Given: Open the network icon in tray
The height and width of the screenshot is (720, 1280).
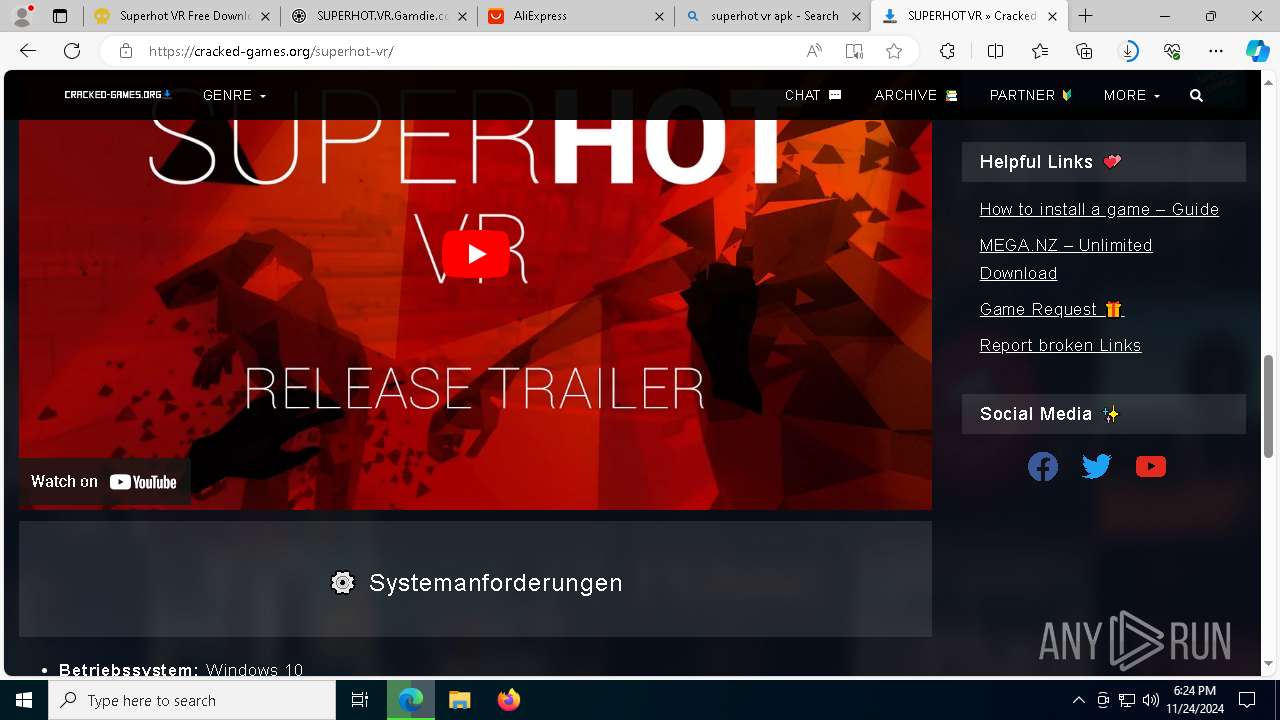Looking at the screenshot, I should (1127, 700).
